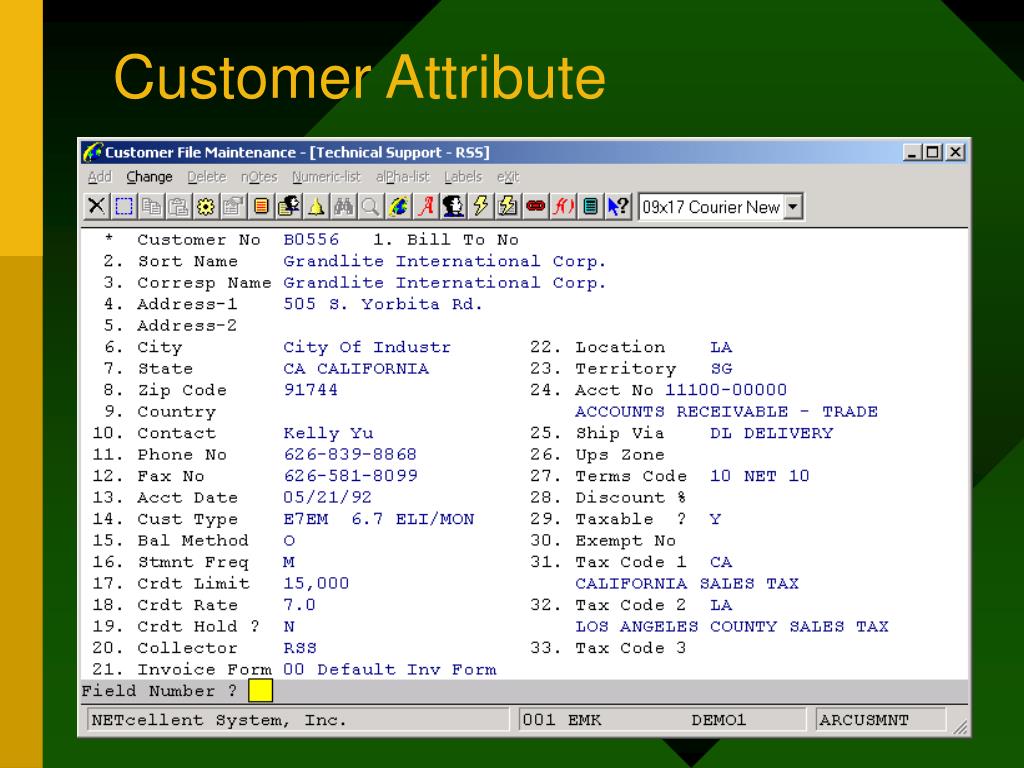The height and width of the screenshot is (768, 1024).
Task: Click the contact name Kelly Yu
Action: click(328, 433)
